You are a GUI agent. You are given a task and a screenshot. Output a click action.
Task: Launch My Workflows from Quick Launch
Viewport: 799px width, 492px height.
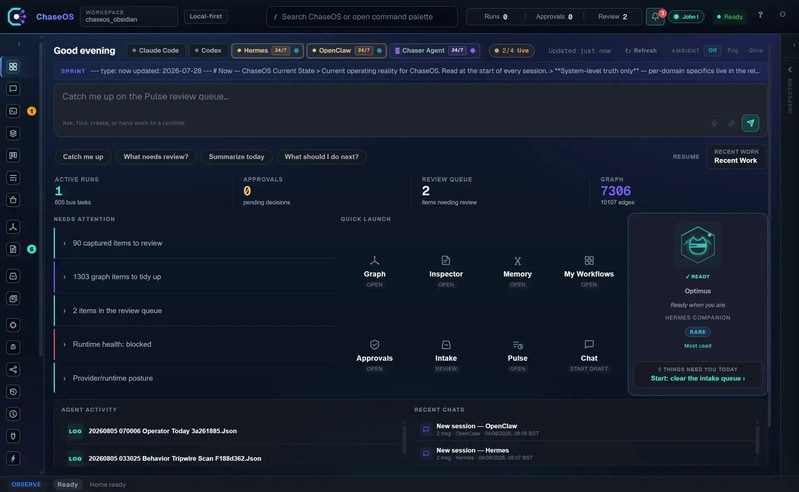click(589, 271)
